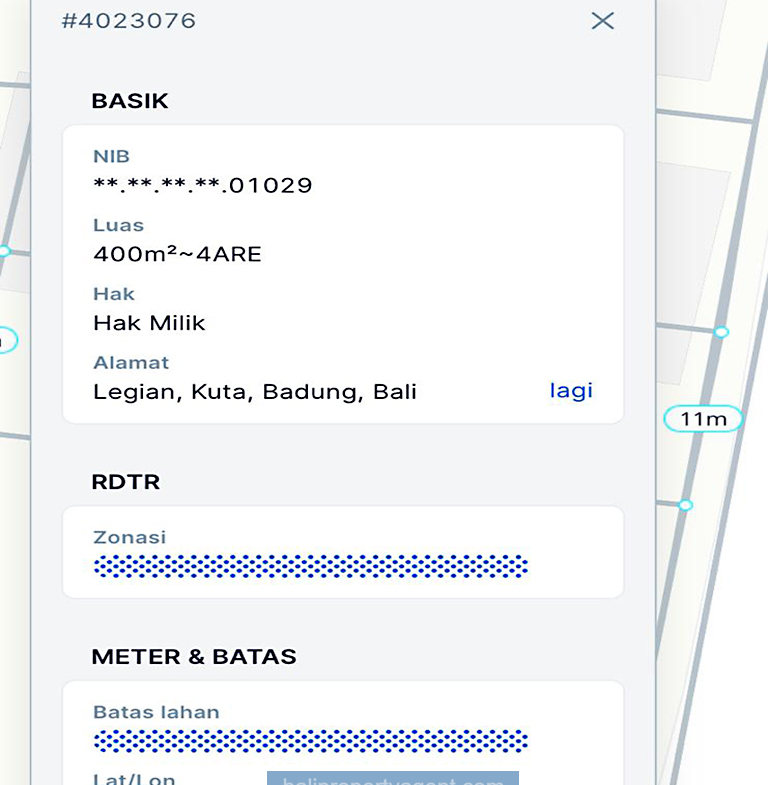
Task: Click the watermark banner at the panel bottom
Action: (x=392, y=779)
